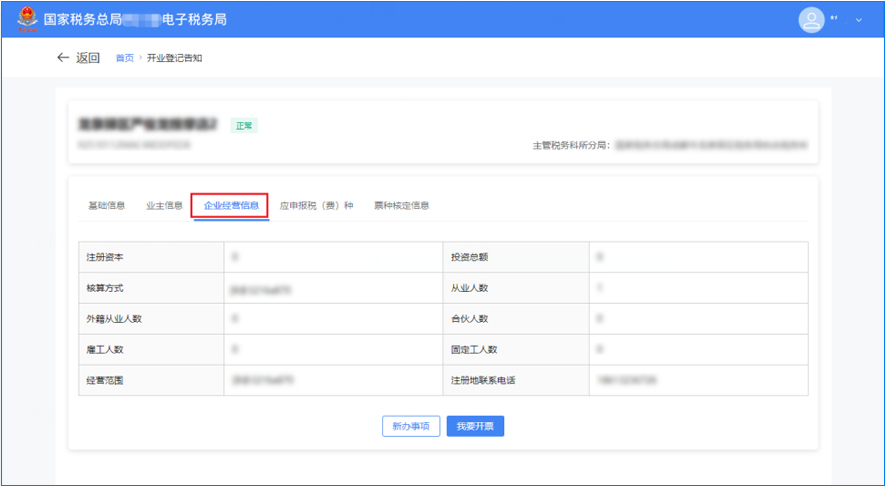
Task: Click the 主管税务科所分局 label
Action: [570, 145]
